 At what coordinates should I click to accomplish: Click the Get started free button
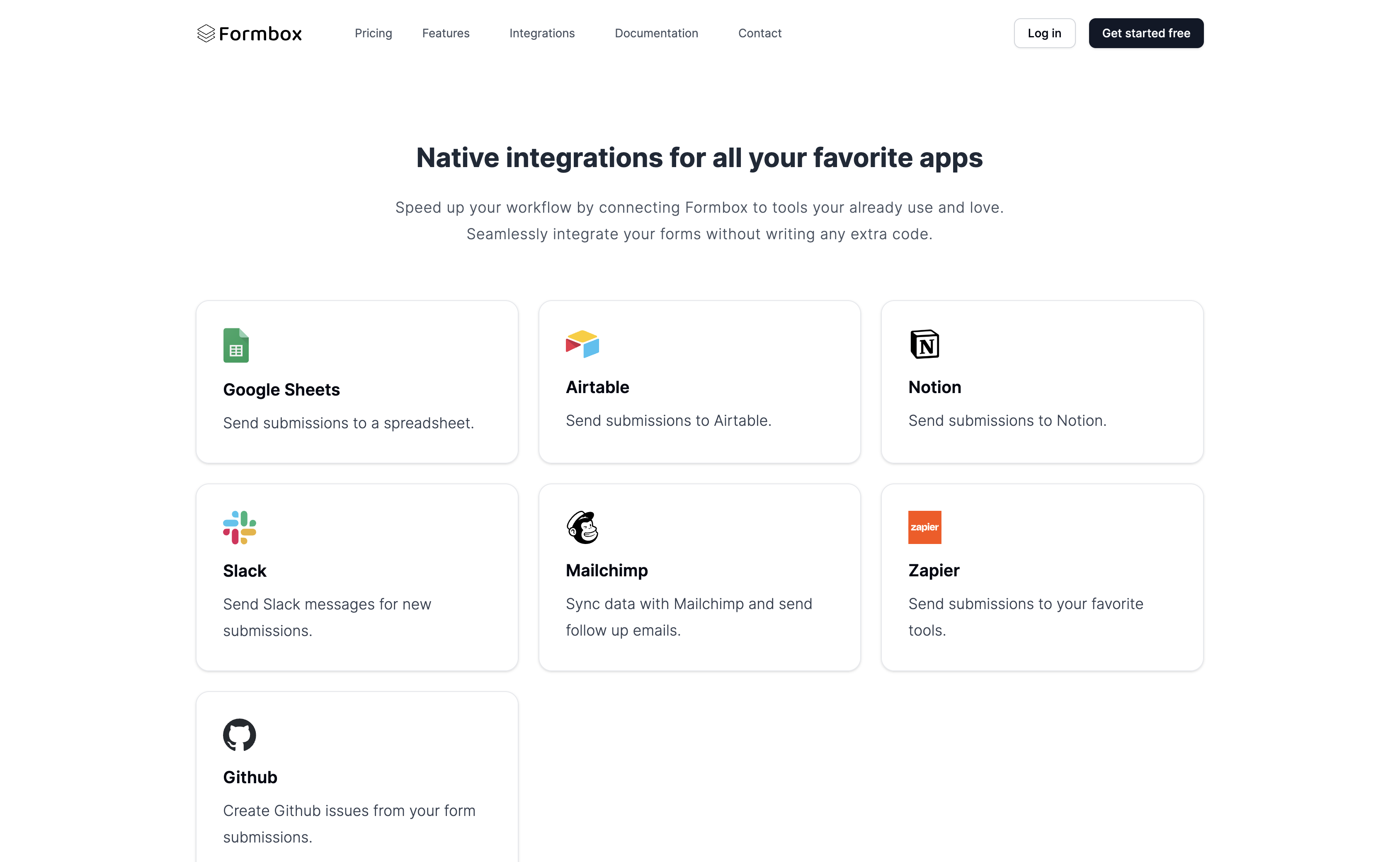tap(1146, 33)
